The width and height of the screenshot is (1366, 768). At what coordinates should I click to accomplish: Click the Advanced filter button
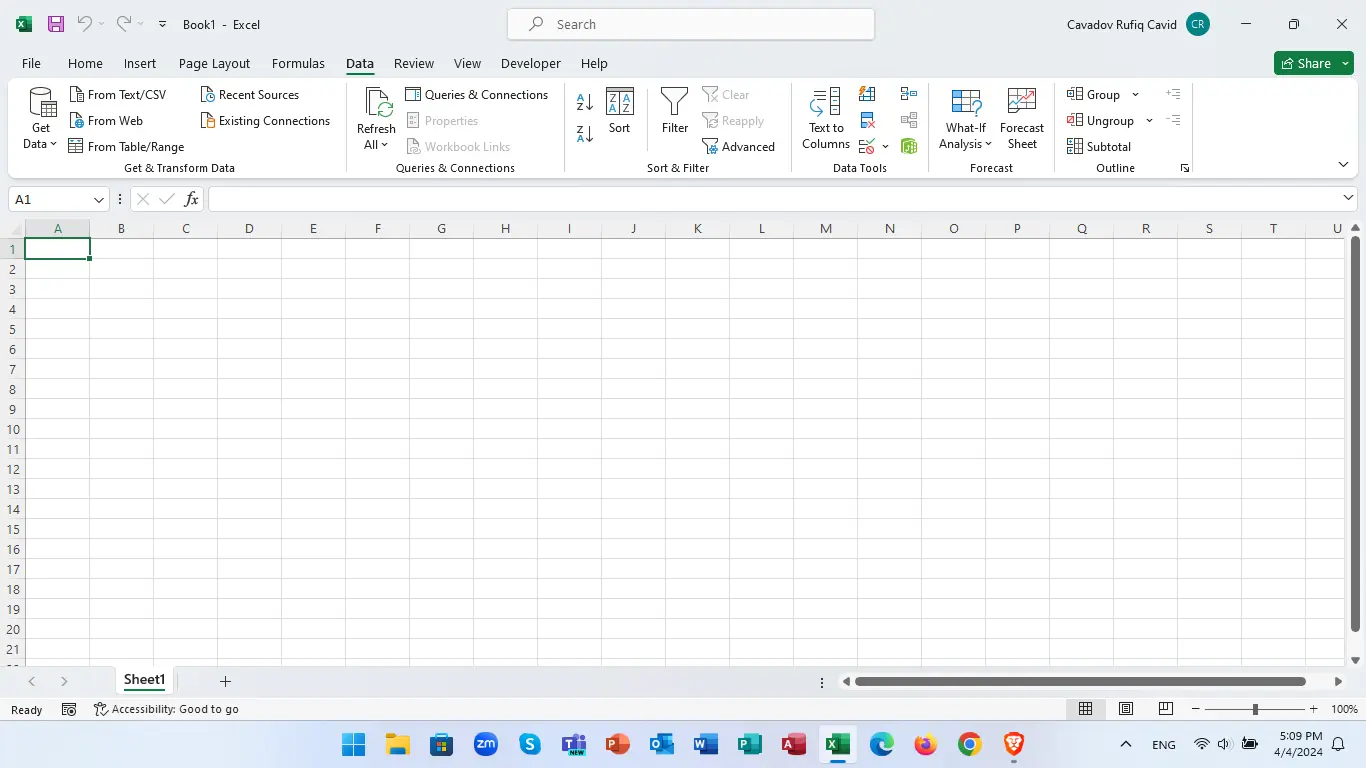click(738, 146)
